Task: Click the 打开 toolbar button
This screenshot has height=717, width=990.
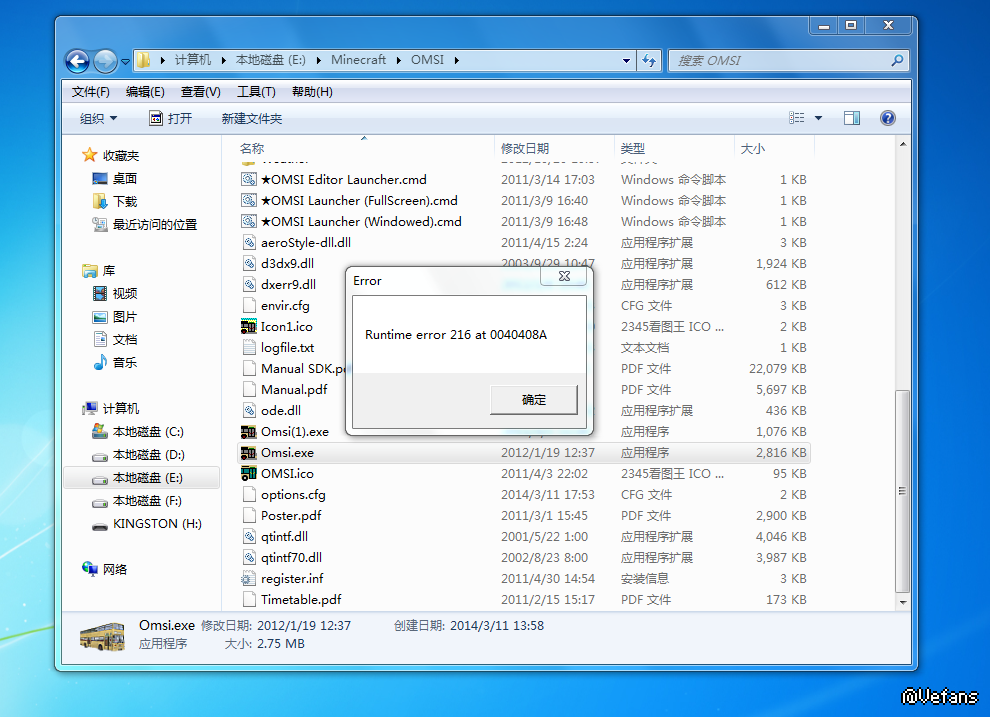Action: pos(170,118)
